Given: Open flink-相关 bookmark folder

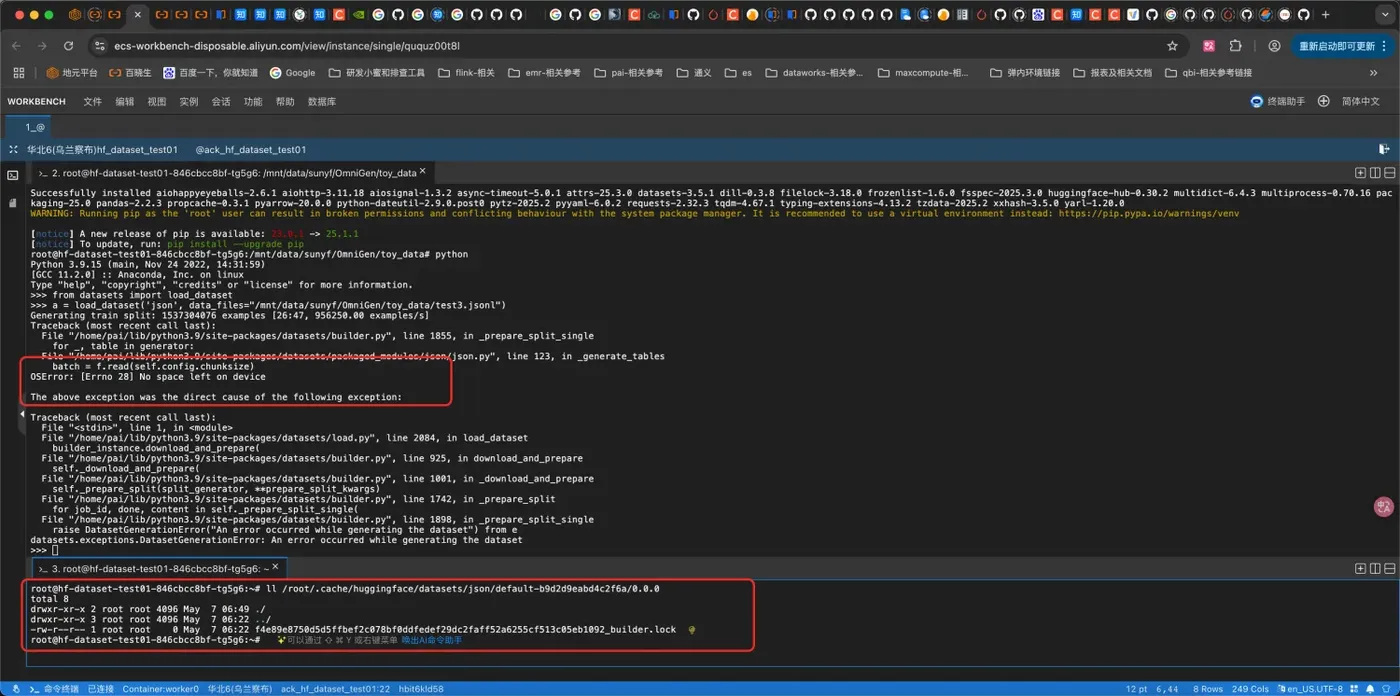Looking at the screenshot, I should click(x=466, y=73).
